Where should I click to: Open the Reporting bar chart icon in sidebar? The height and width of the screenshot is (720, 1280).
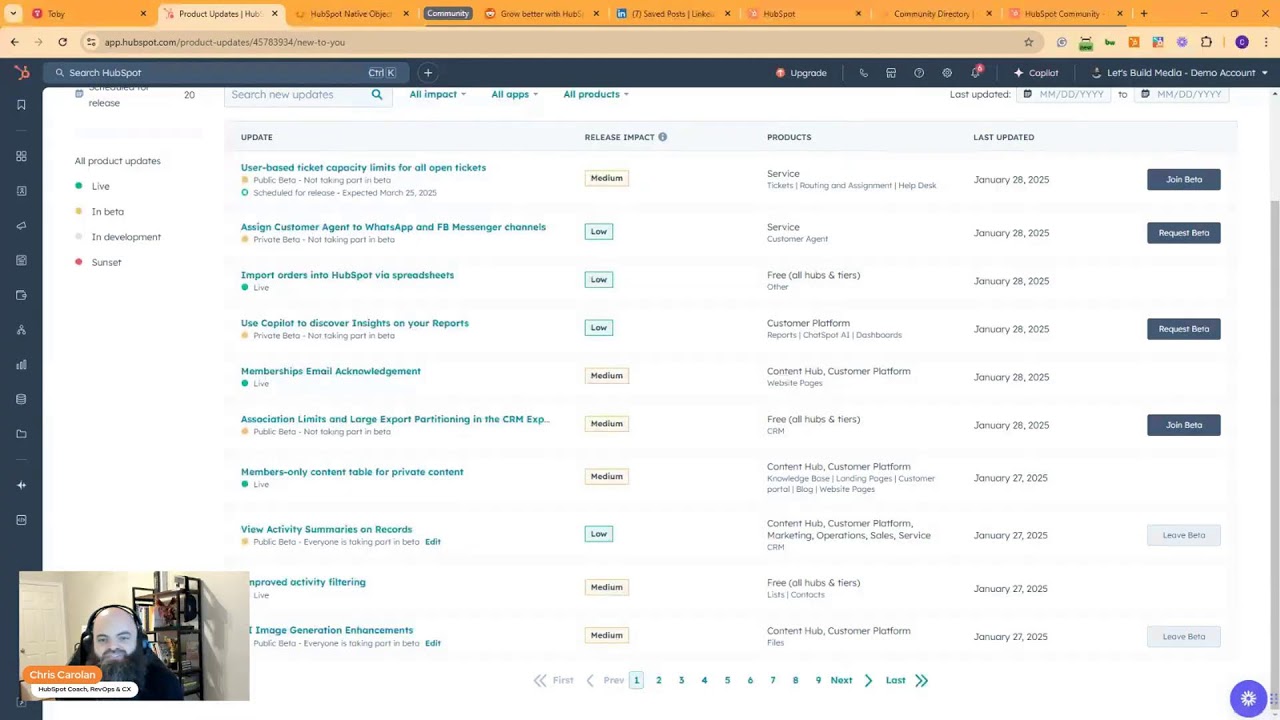pyautogui.click(x=21, y=365)
